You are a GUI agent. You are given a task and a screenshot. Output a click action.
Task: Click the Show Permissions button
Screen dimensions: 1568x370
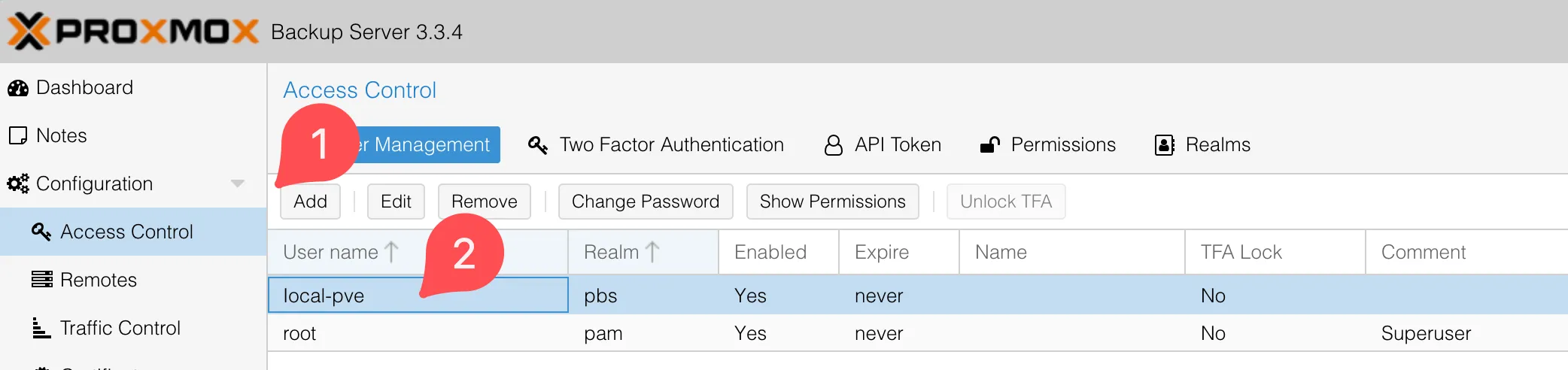[833, 202]
